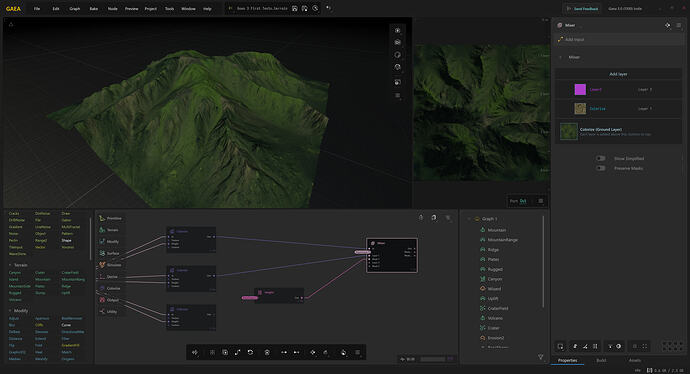Screen dimensions: 690x374
Task: Switch to the Assets tab
Action: pos(635,360)
